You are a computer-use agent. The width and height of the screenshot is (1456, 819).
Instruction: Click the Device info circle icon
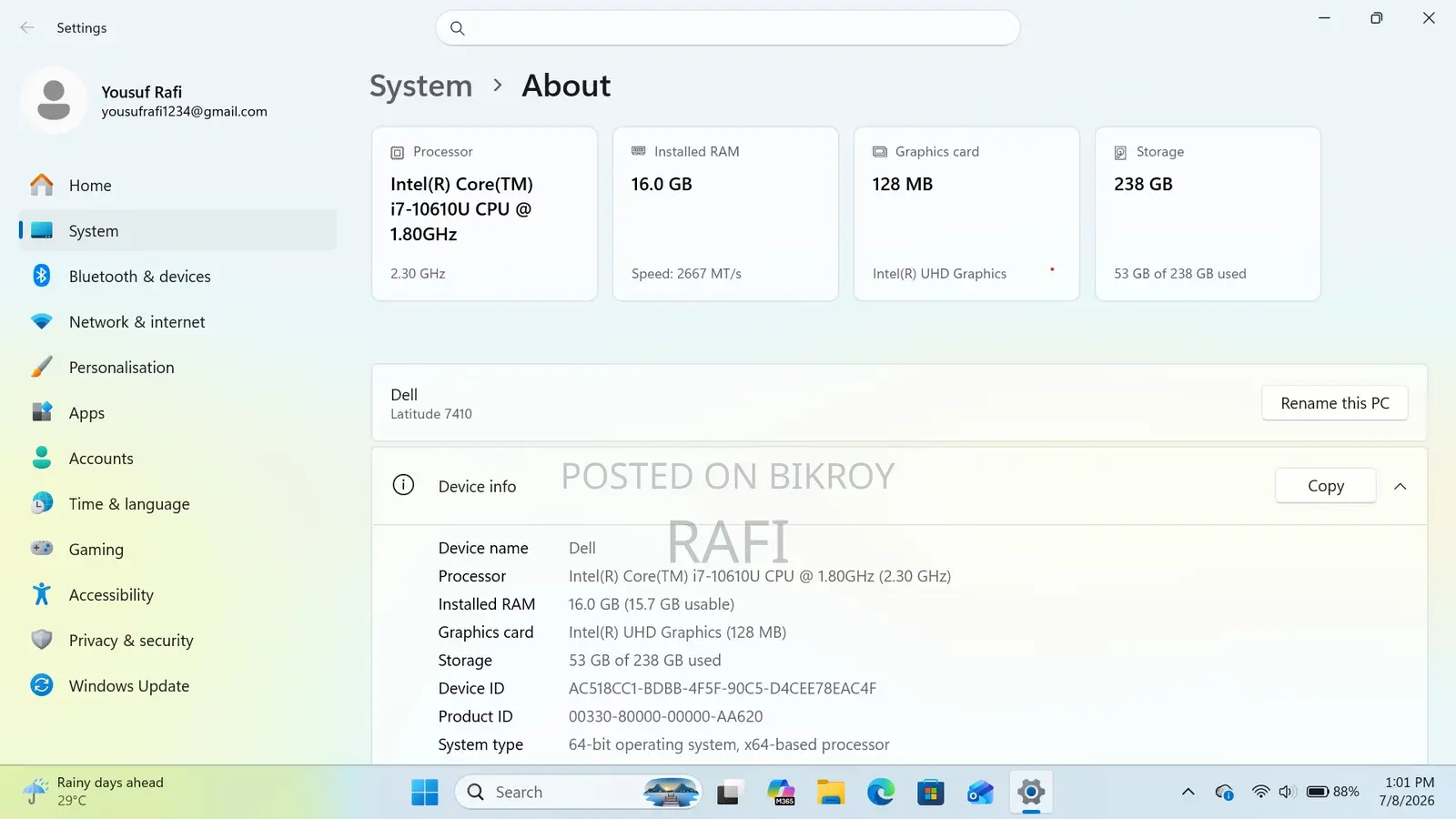[x=403, y=485]
